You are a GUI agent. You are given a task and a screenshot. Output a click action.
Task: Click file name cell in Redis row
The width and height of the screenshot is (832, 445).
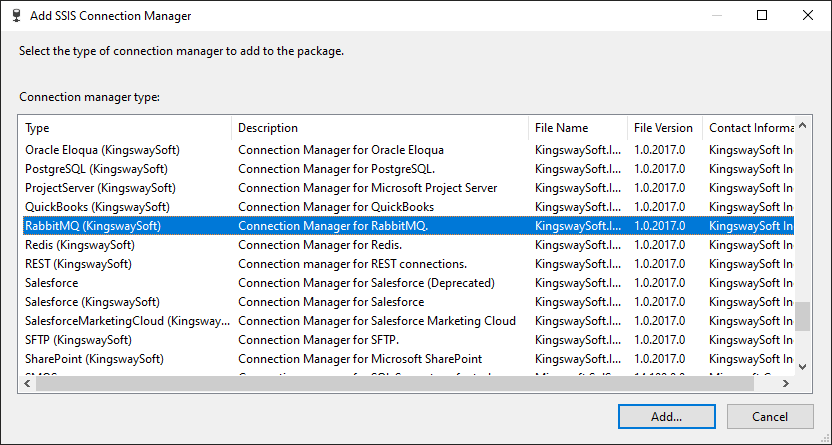[578, 245]
